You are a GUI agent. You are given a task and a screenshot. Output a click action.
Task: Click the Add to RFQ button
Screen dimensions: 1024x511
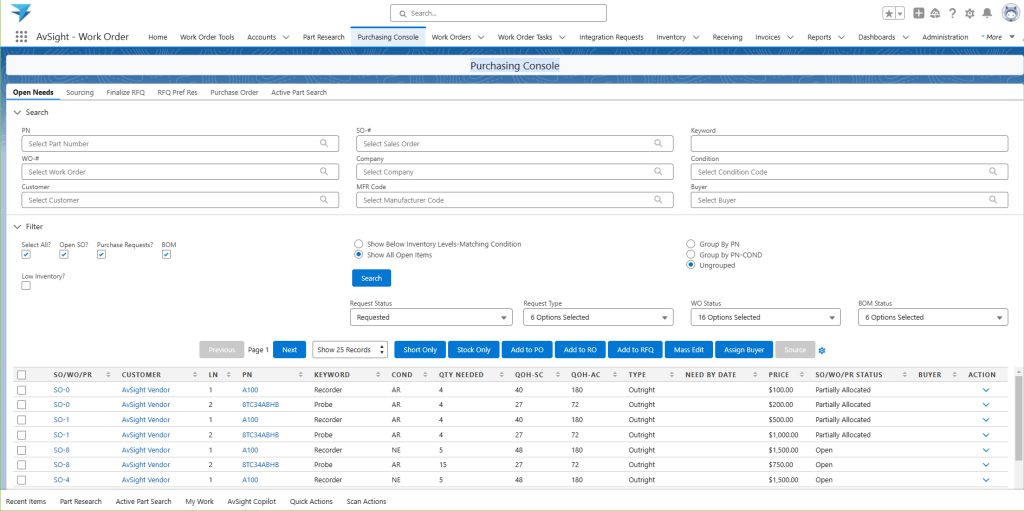pyautogui.click(x=635, y=350)
